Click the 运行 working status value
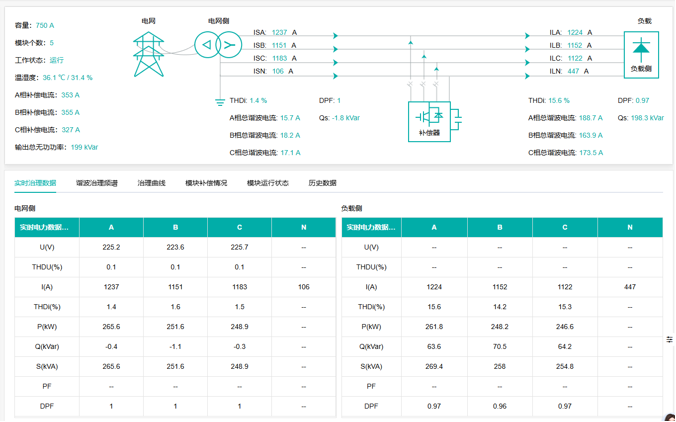The width and height of the screenshot is (676, 422). (57, 60)
